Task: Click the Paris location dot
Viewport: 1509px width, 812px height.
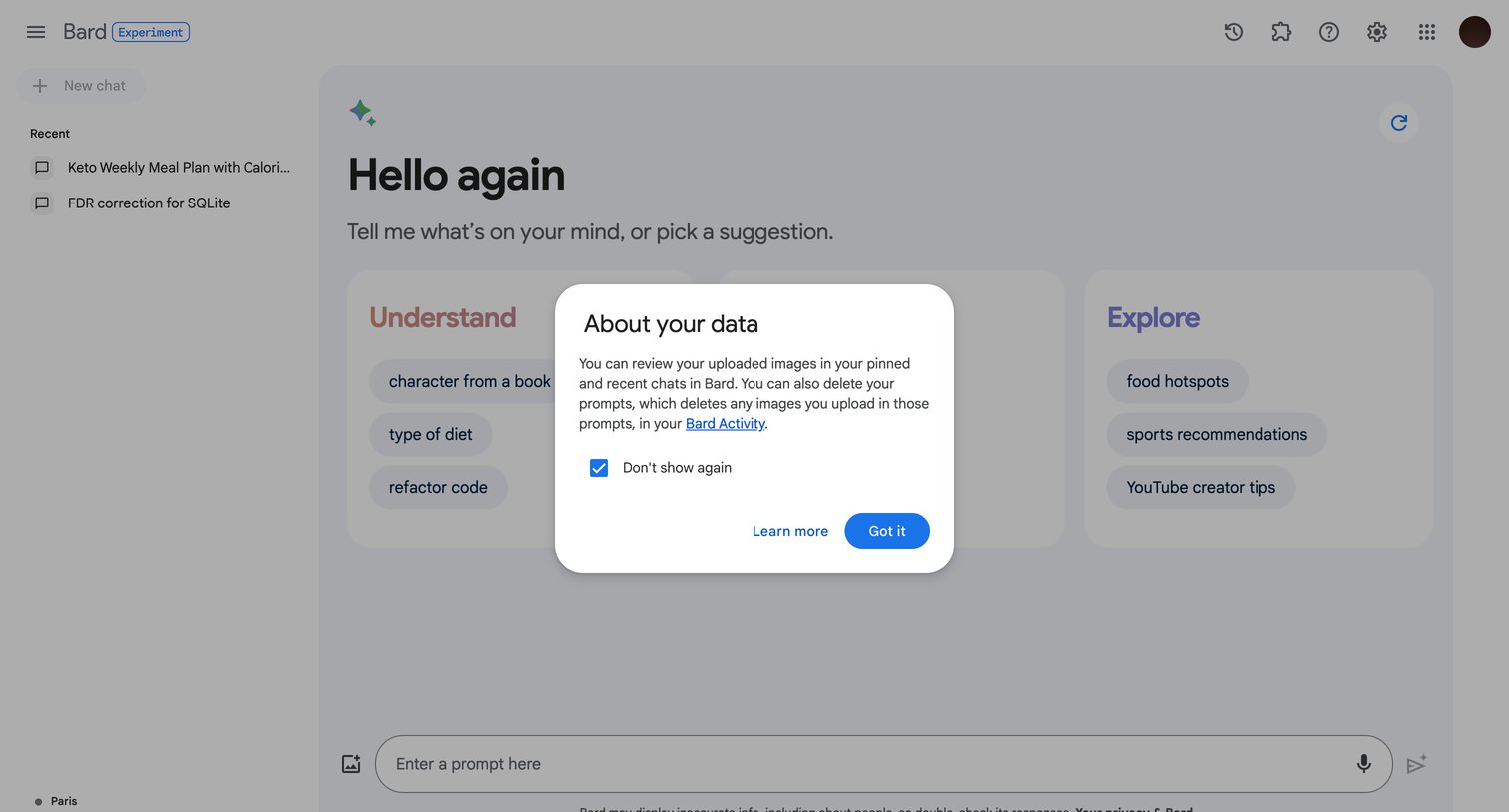Action: (38, 801)
